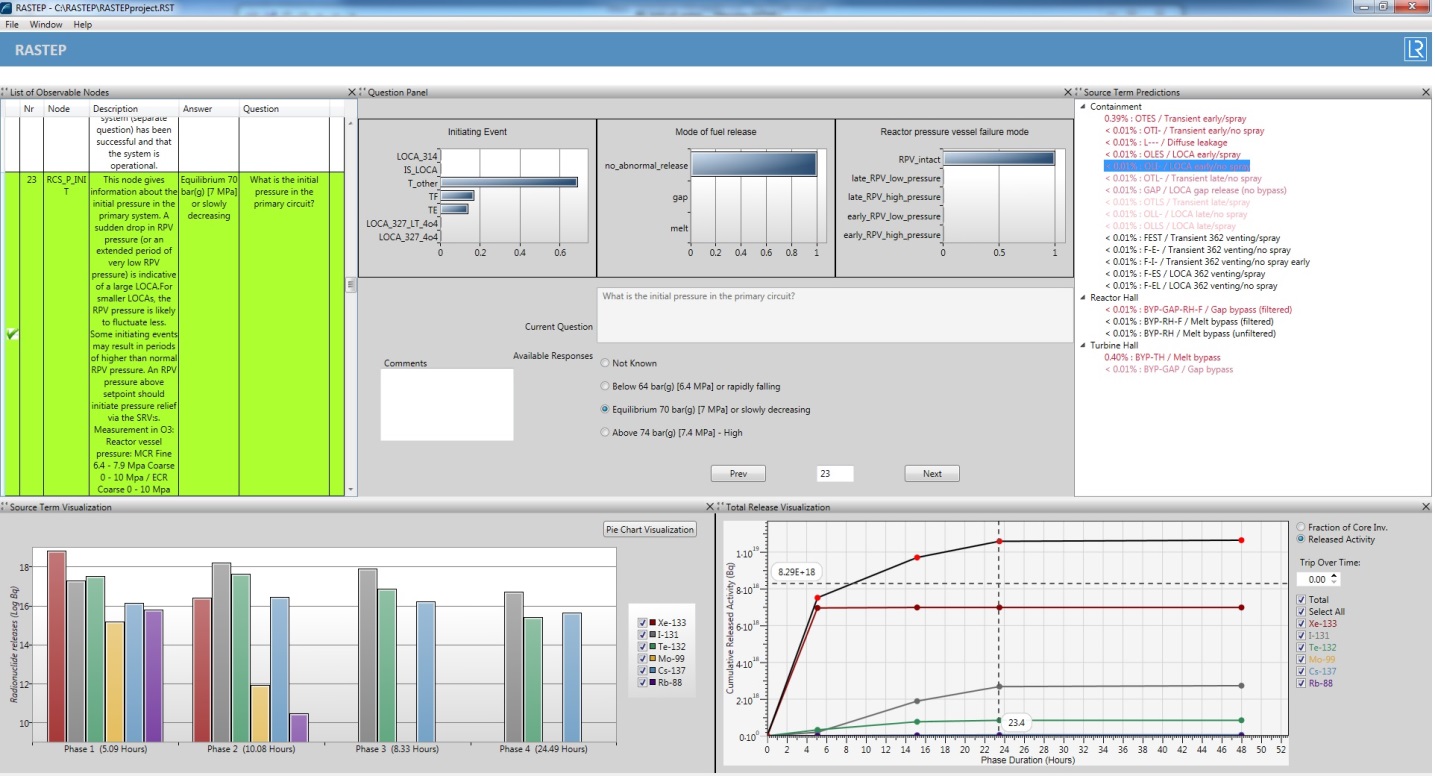Image resolution: width=1435 pixels, height=776 pixels.
Task: Click the Cs-137 blue swatch in bar legend
Action: tap(653, 670)
